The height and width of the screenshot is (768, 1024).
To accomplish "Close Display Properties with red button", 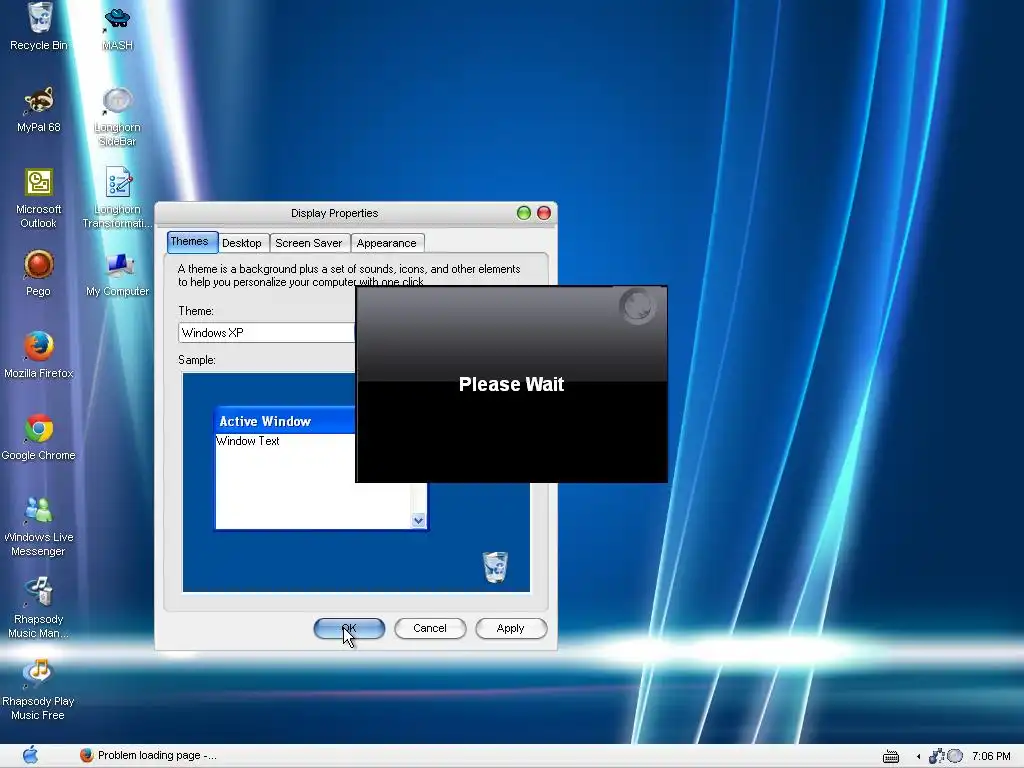I will (544, 213).
